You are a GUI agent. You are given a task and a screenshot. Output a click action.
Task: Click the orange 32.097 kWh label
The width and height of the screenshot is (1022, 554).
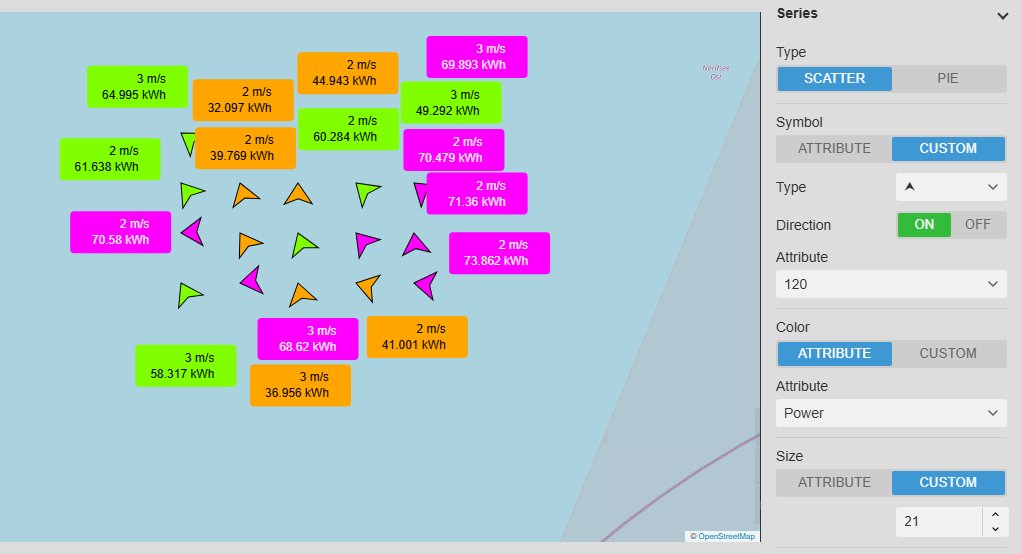[x=243, y=100]
